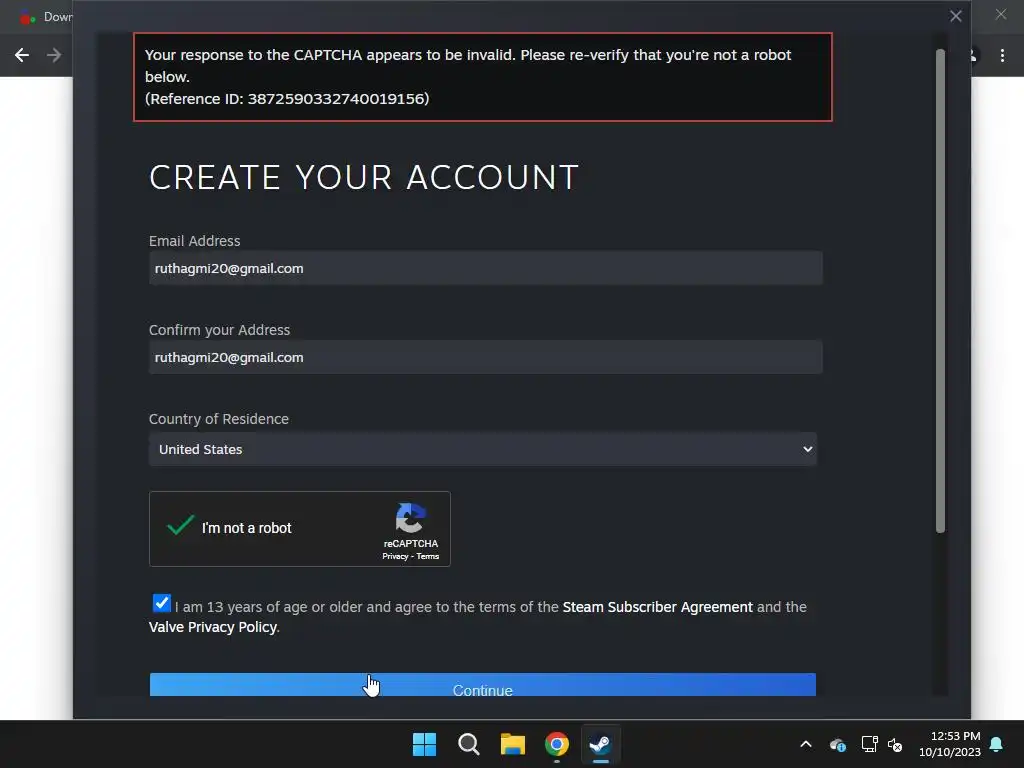1024x768 pixels.
Task: Open File Explorer from the taskbar
Action: click(513, 744)
